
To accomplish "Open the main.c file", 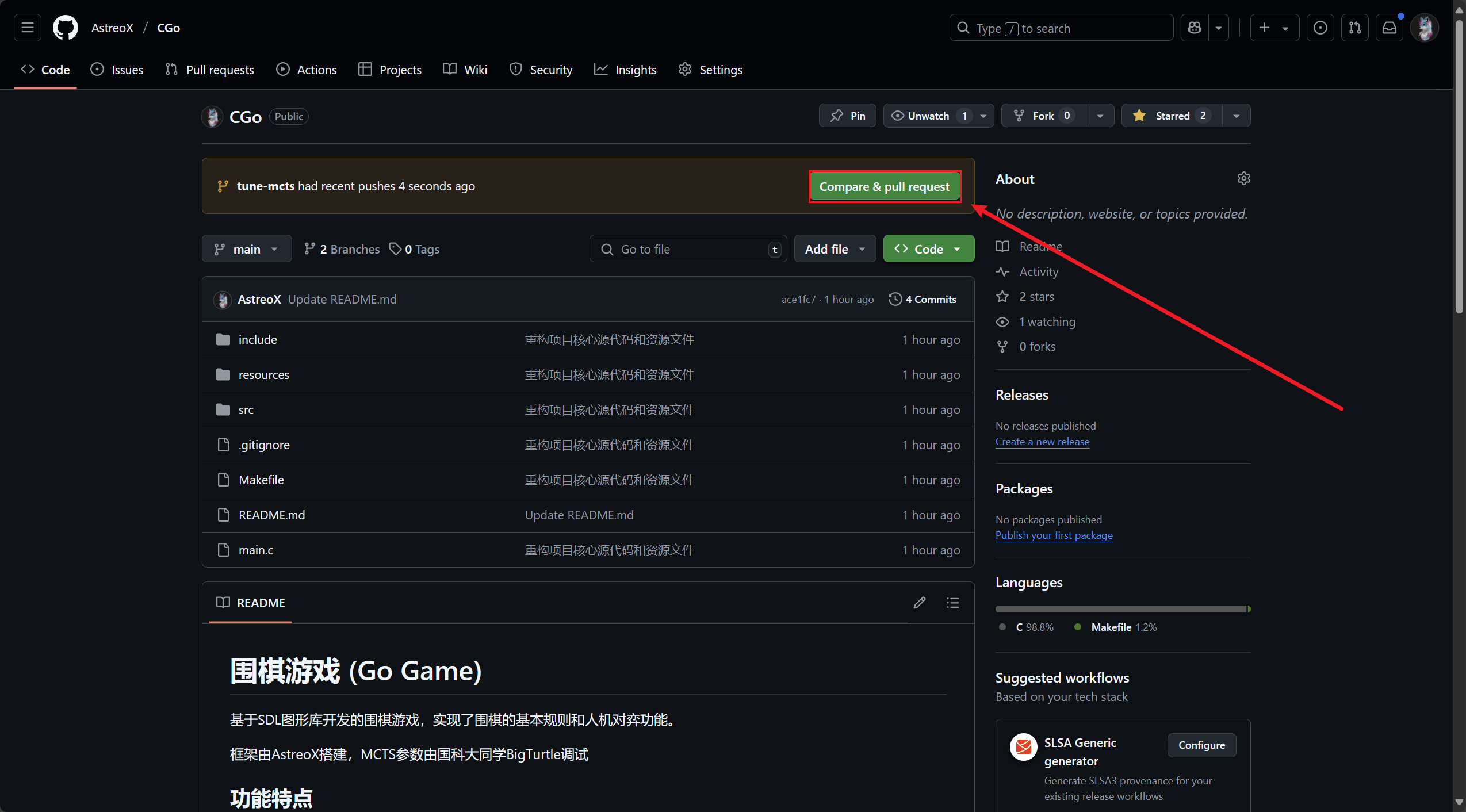I will [256, 550].
